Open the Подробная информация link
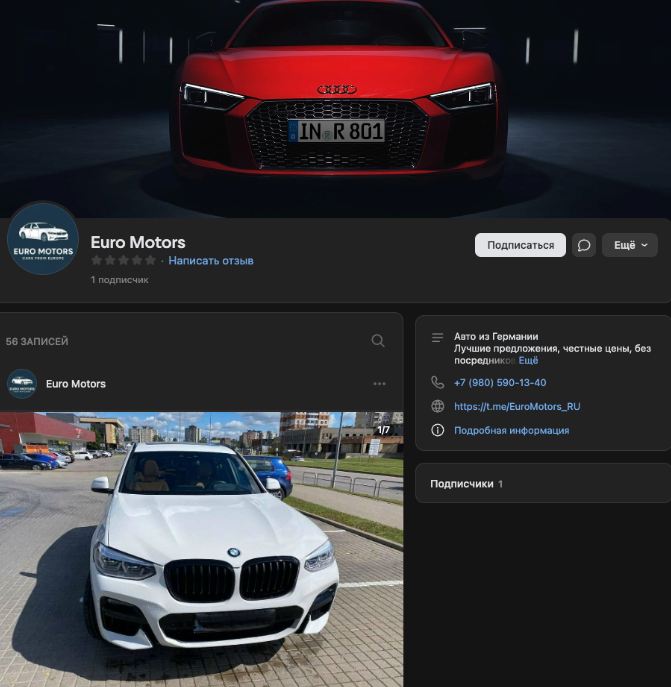Screen dimensions: 671x687 click(x=511, y=431)
